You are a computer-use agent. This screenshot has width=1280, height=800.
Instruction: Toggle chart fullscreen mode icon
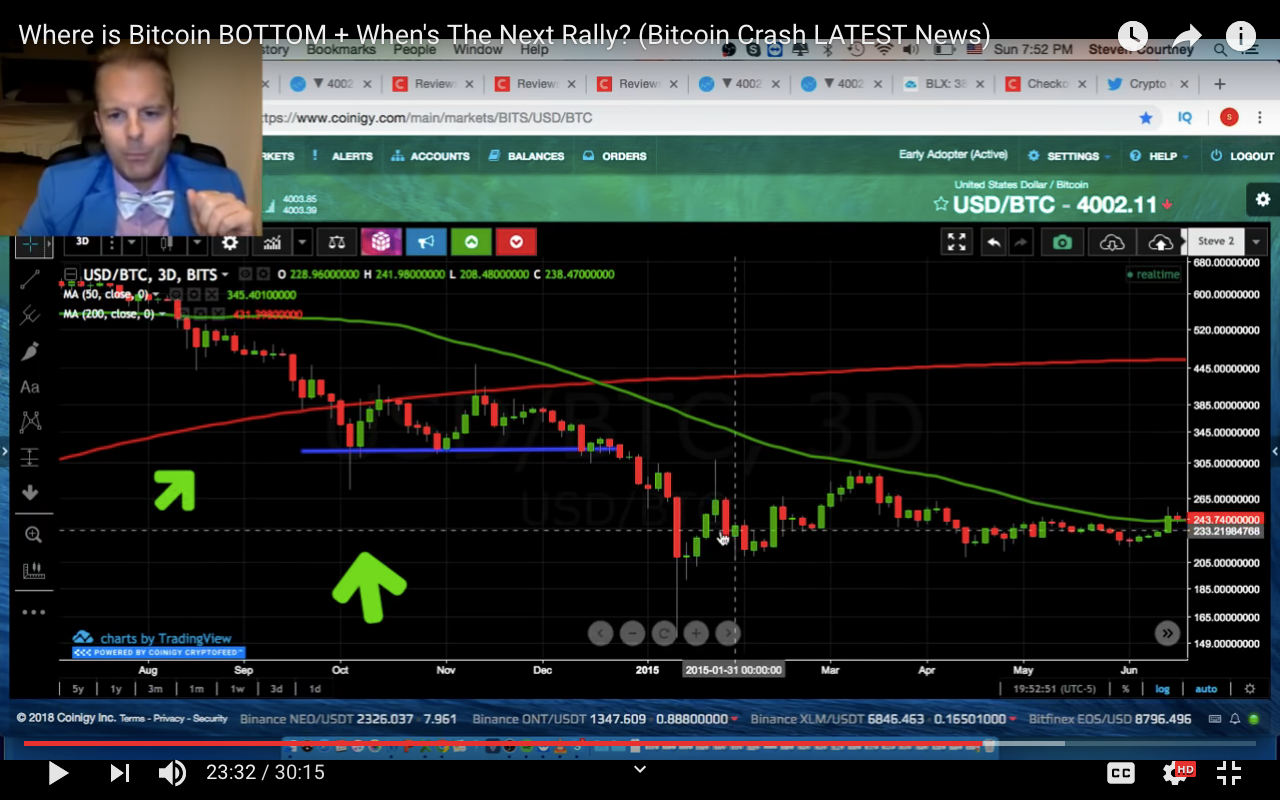pyautogui.click(x=957, y=242)
